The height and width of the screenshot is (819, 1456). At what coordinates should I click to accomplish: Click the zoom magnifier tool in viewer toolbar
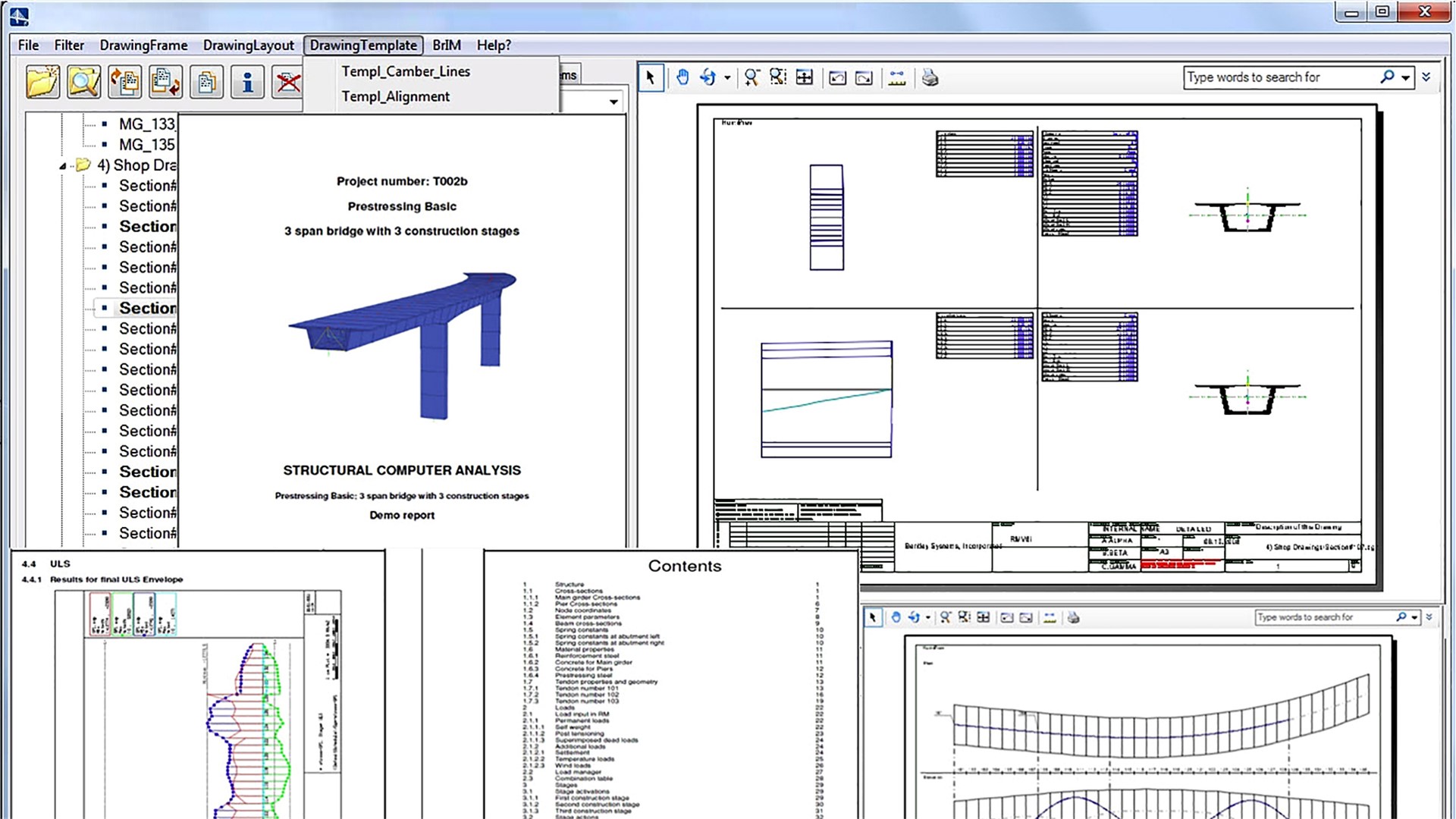(752, 77)
